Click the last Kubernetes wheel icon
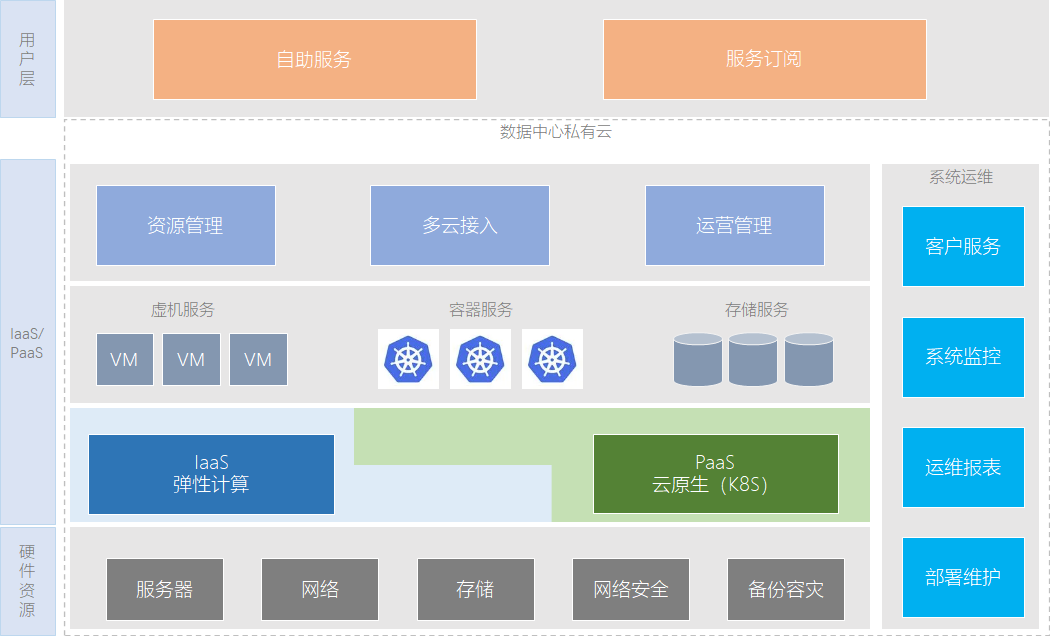 pyautogui.click(x=552, y=359)
